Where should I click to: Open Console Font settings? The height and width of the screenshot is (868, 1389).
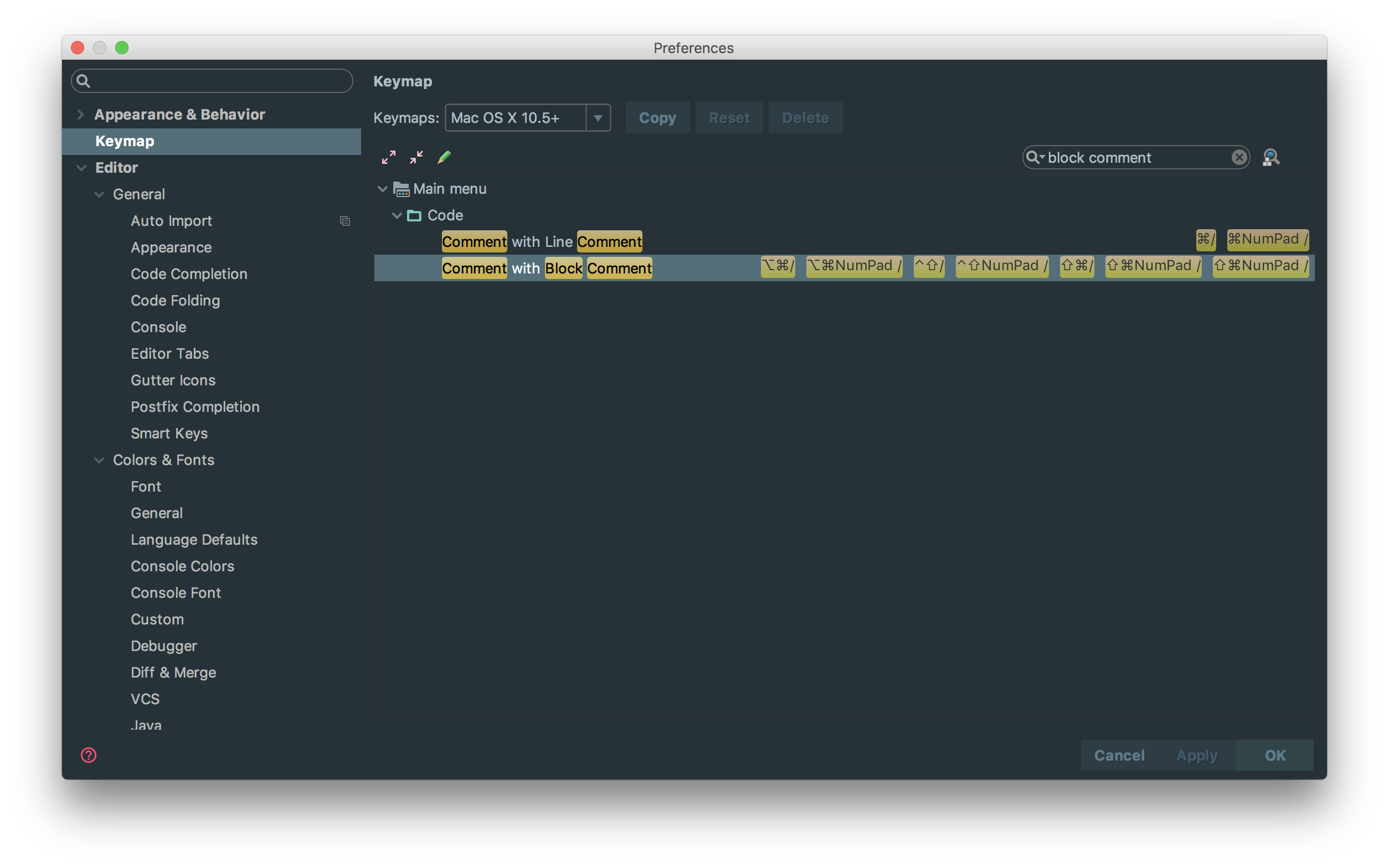click(176, 592)
